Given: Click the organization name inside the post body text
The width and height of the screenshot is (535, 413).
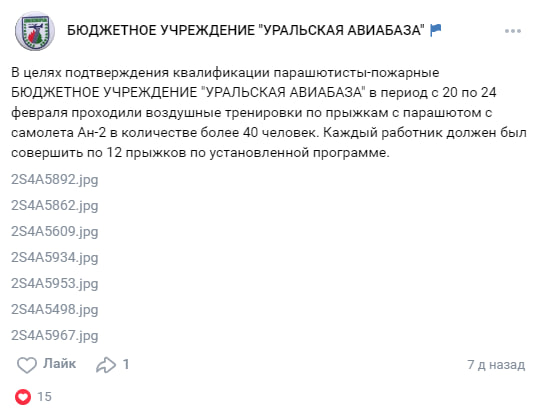Looking at the screenshot, I should pyautogui.click(x=188, y=92).
